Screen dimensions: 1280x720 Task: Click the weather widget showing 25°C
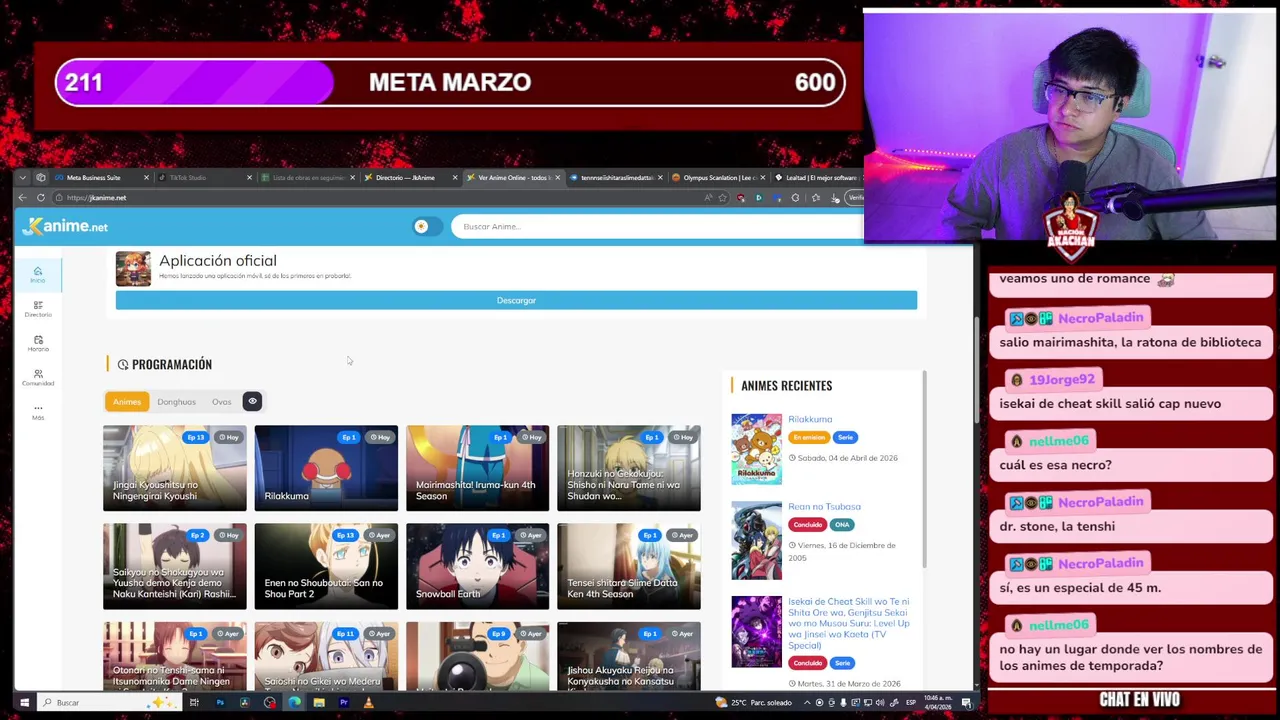click(754, 703)
